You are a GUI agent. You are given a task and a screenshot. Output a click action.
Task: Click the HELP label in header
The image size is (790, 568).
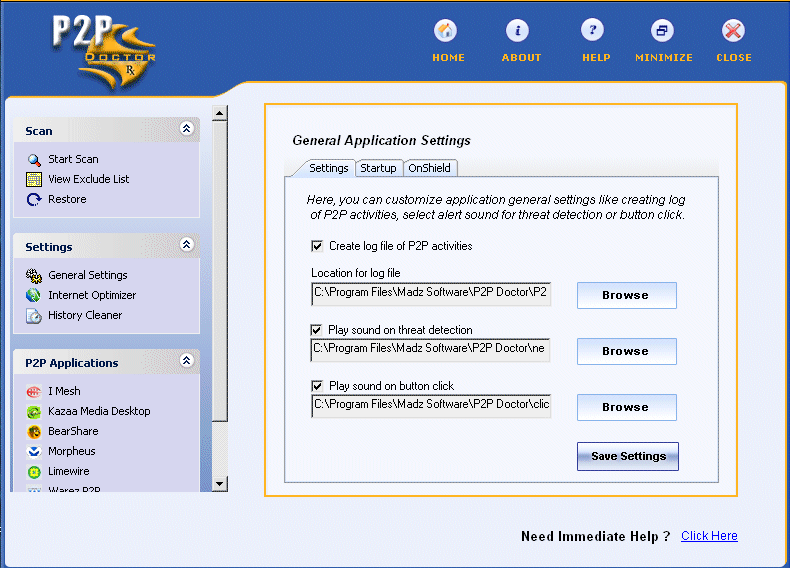pos(596,57)
